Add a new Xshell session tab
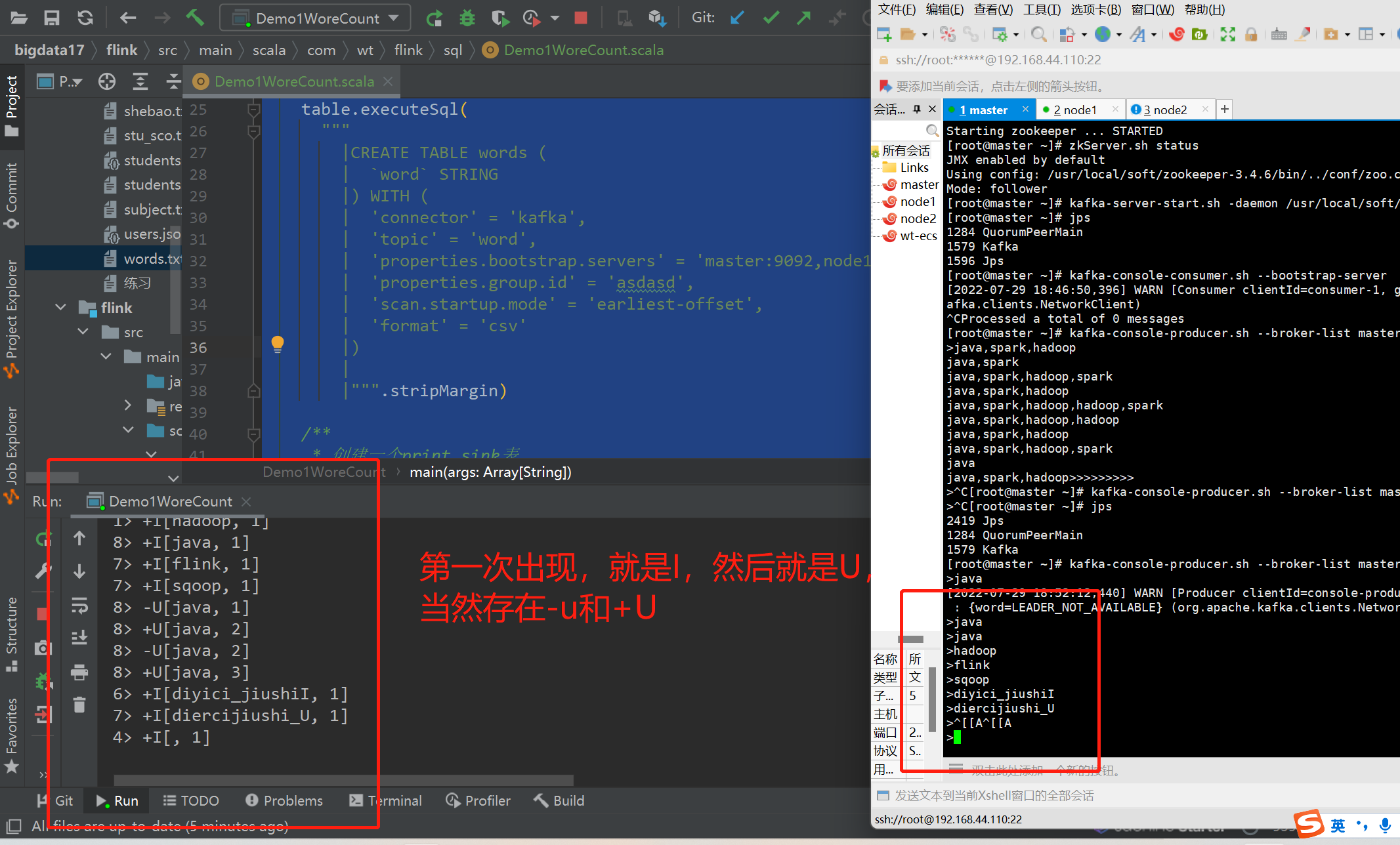1400x845 pixels. coord(1224,110)
